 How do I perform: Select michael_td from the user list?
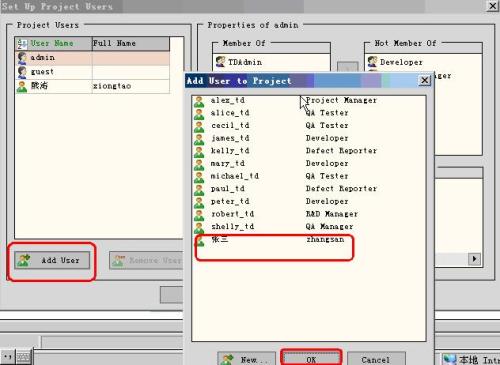click(235, 176)
